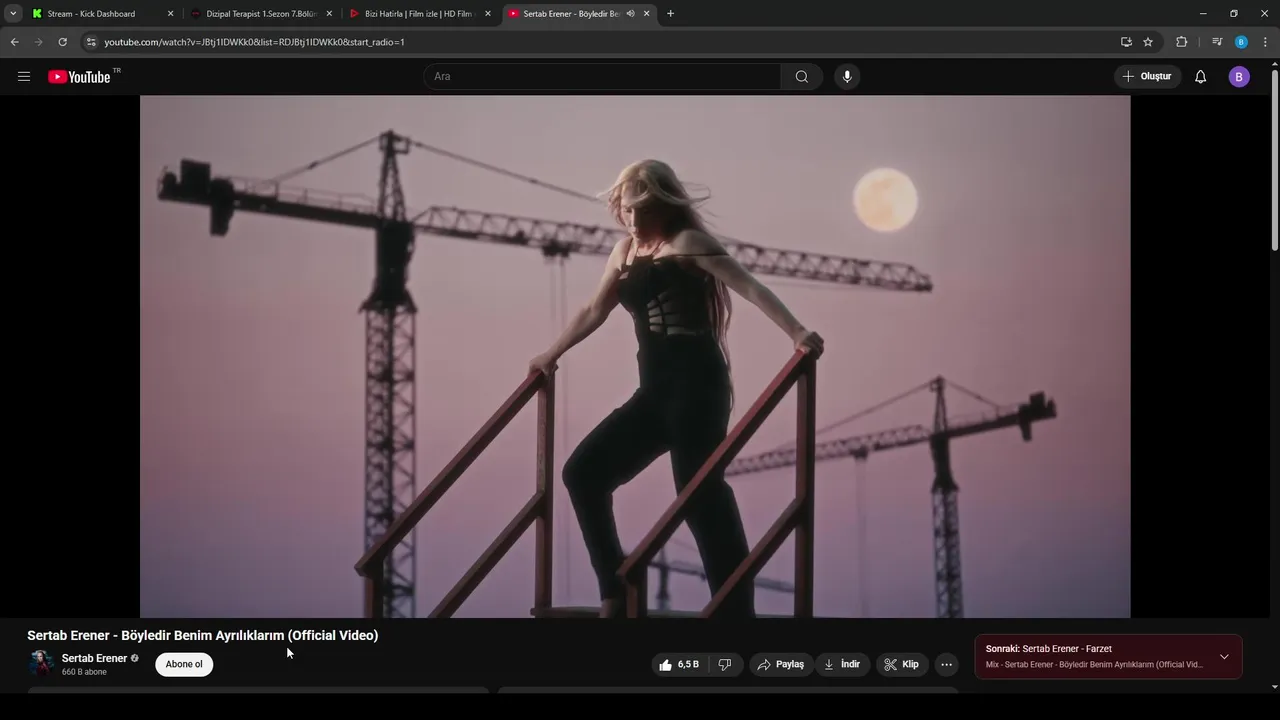Open the Chrome extensions puzzle icon
This screenshot has width=1280, height=720.
(1181, 42)
